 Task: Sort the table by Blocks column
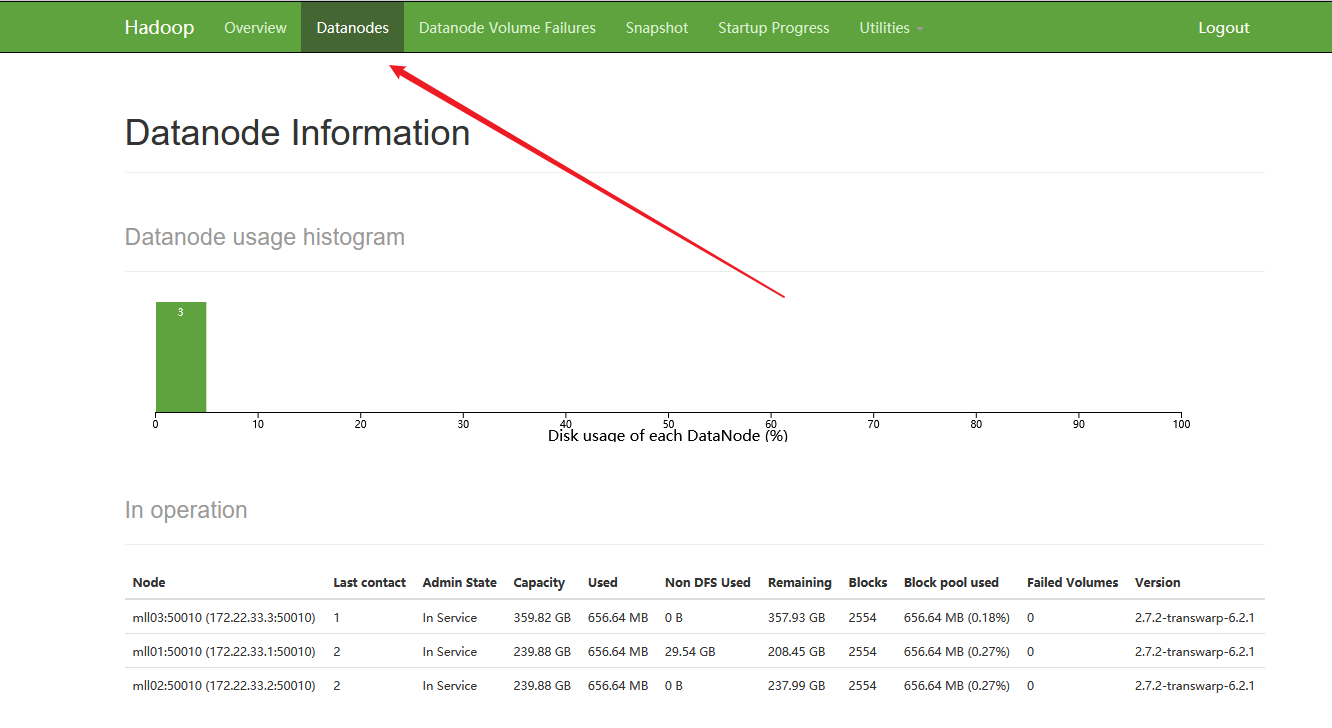[867, 582]
